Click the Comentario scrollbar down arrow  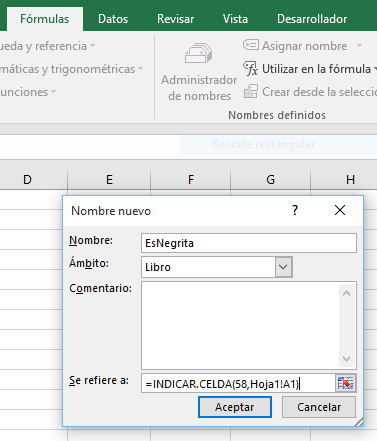click(347, 359)
